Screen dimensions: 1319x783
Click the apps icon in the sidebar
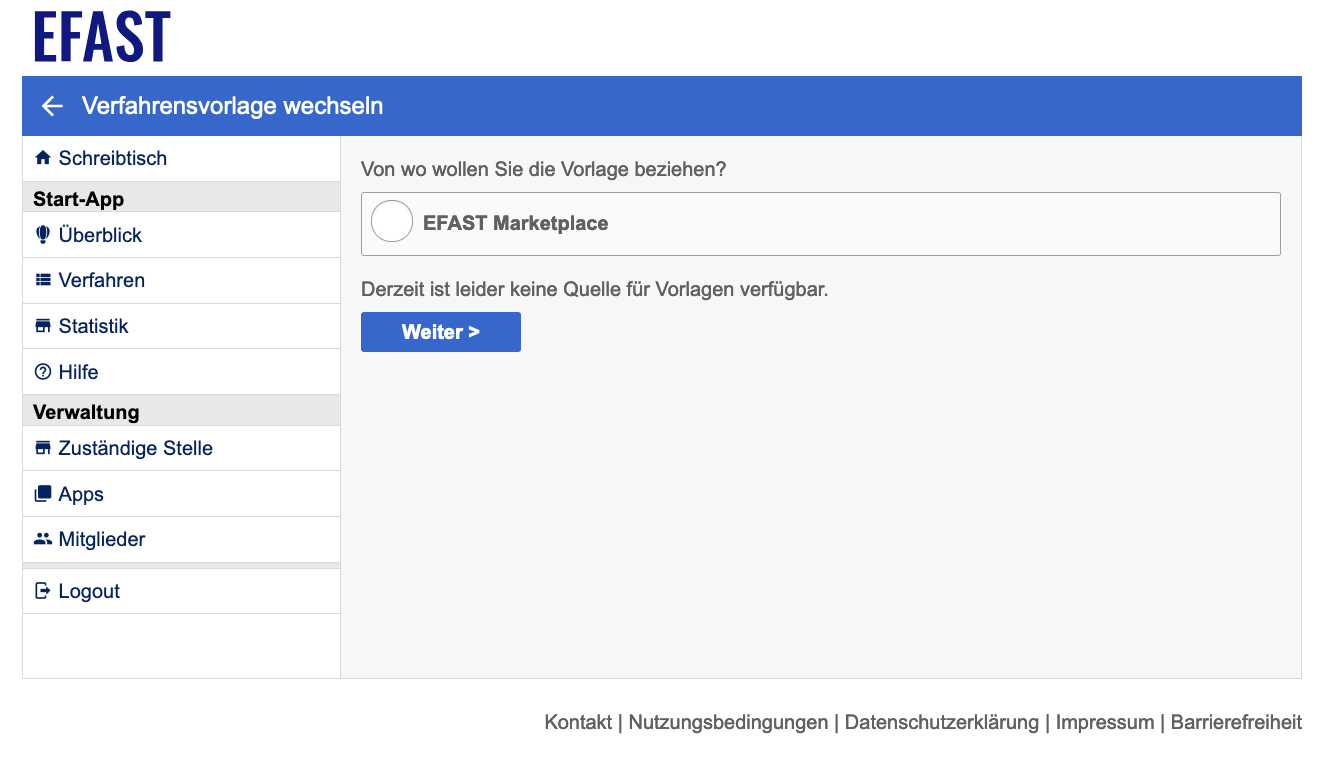(x=44, y=493)
